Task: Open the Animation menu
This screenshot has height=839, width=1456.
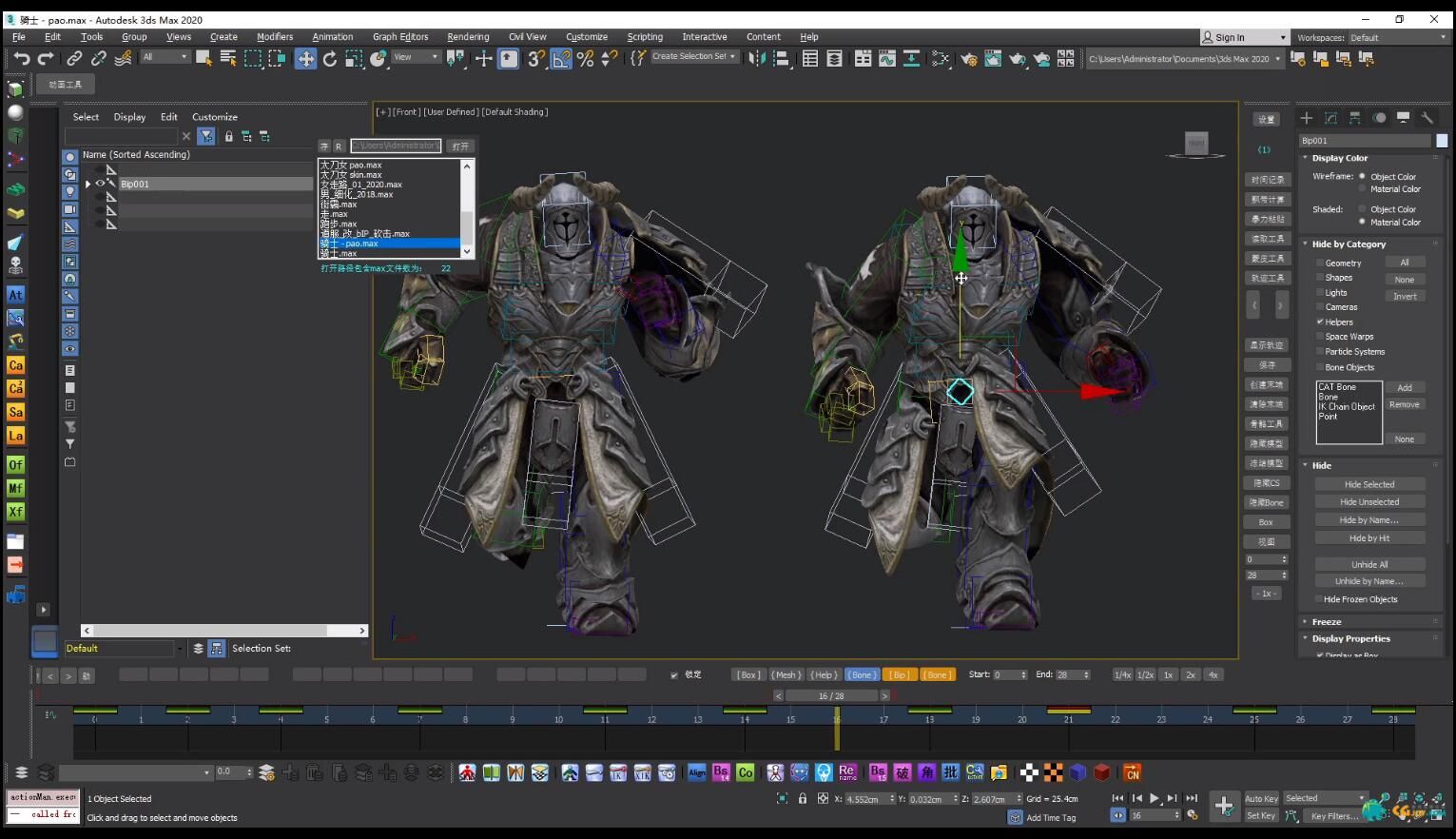Action: point(333,37)
